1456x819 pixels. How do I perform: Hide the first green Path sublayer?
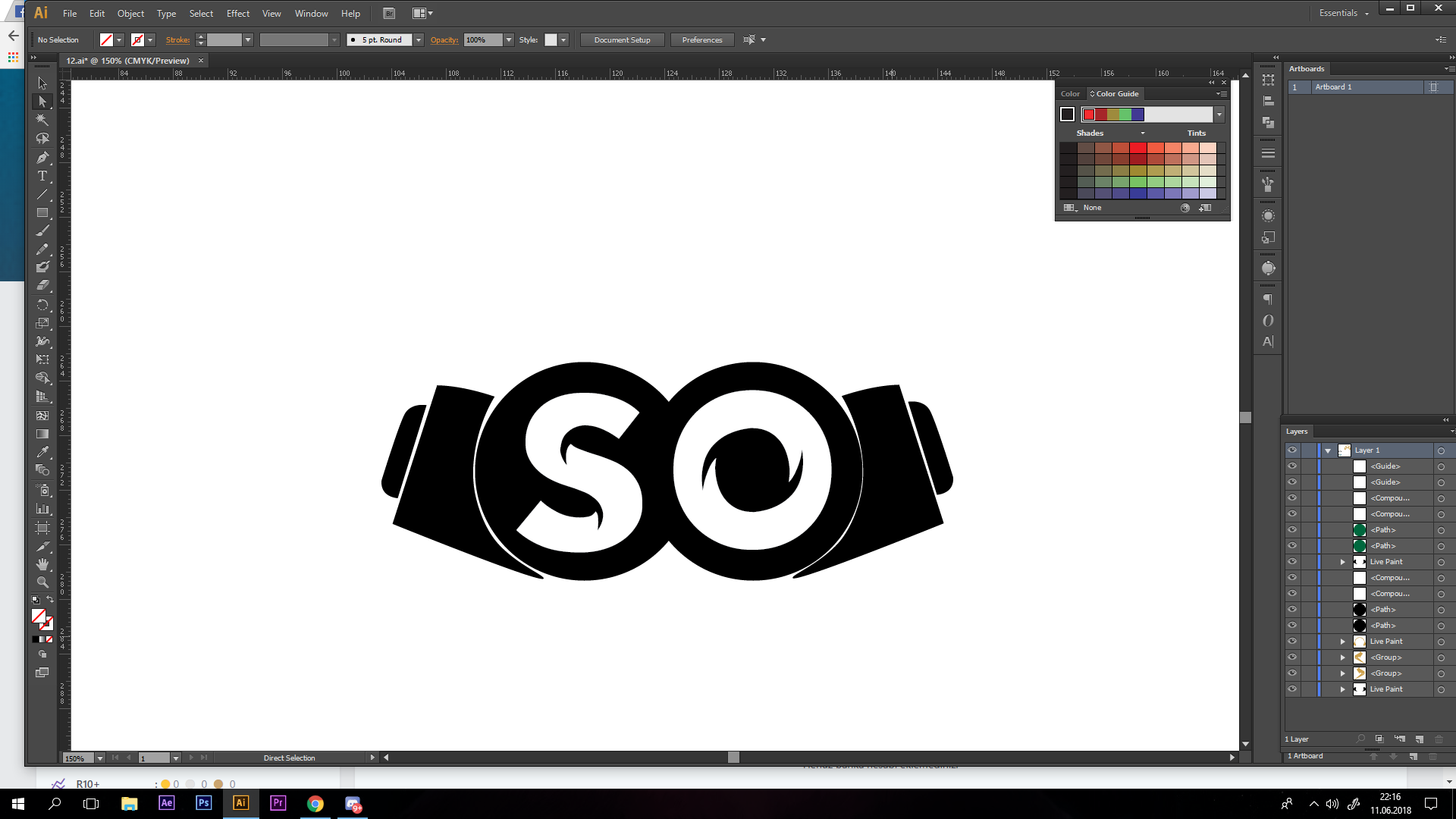point(1292,530)
